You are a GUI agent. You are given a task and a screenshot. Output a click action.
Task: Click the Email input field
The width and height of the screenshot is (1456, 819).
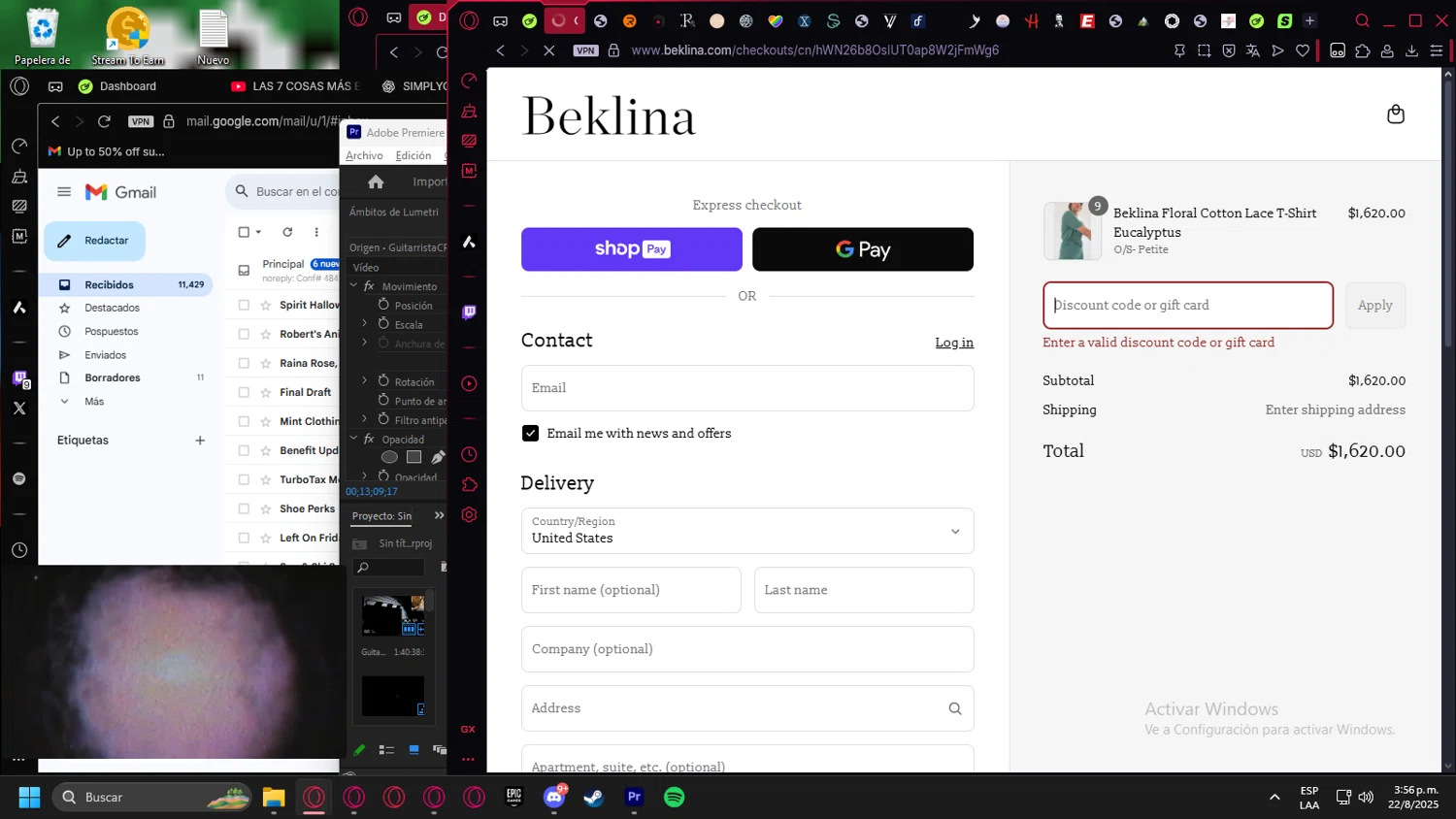pyautogui.click(x=747, y=388)
